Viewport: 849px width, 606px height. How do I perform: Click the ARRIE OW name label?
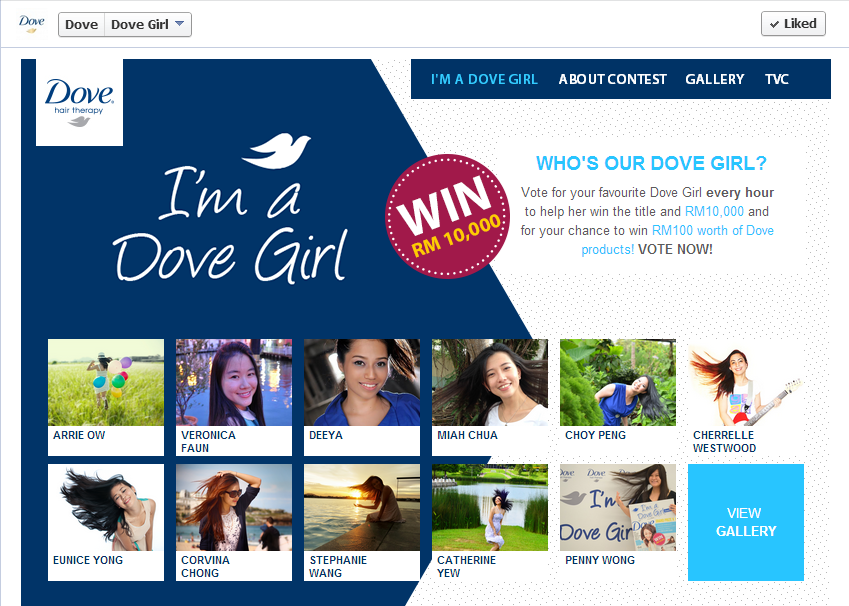pos(79,435)
